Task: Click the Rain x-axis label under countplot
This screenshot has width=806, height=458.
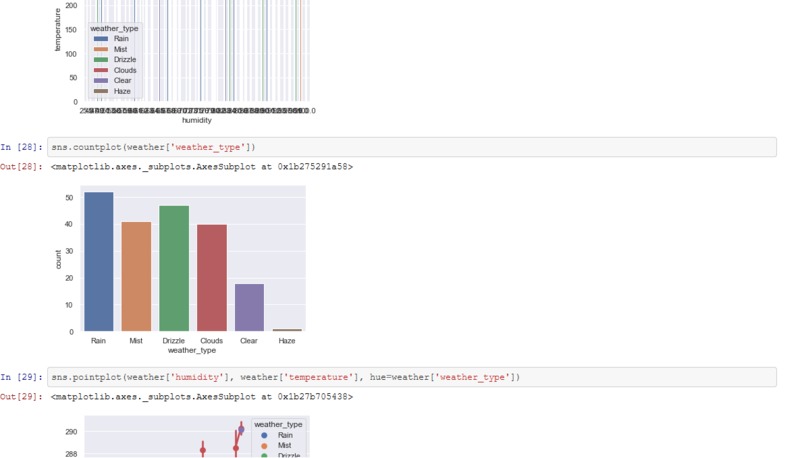Action: 98,341
